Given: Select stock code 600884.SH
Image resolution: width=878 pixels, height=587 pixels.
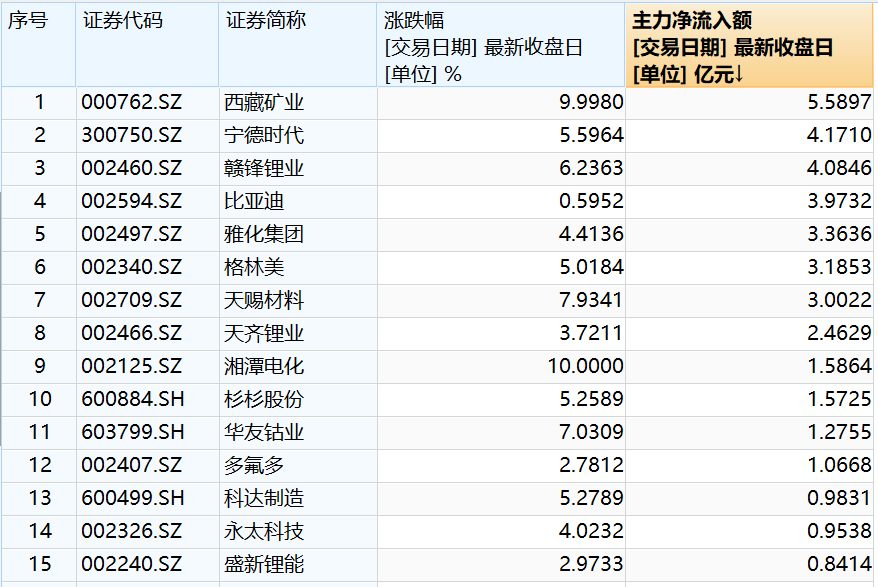Looking at the screenshot, I should coord(133,400).
